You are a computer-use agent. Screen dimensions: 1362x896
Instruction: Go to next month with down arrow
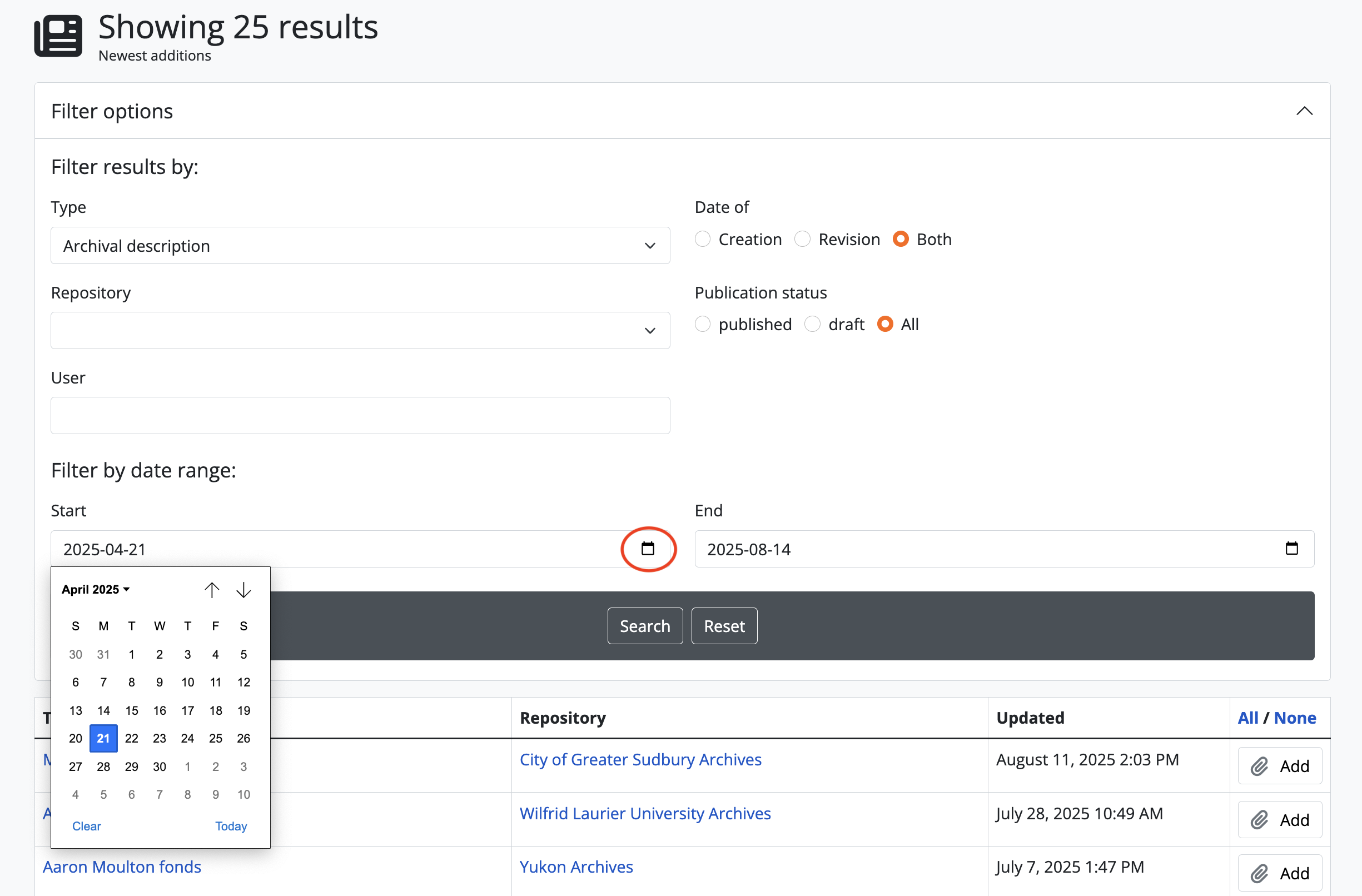point(244,589)
